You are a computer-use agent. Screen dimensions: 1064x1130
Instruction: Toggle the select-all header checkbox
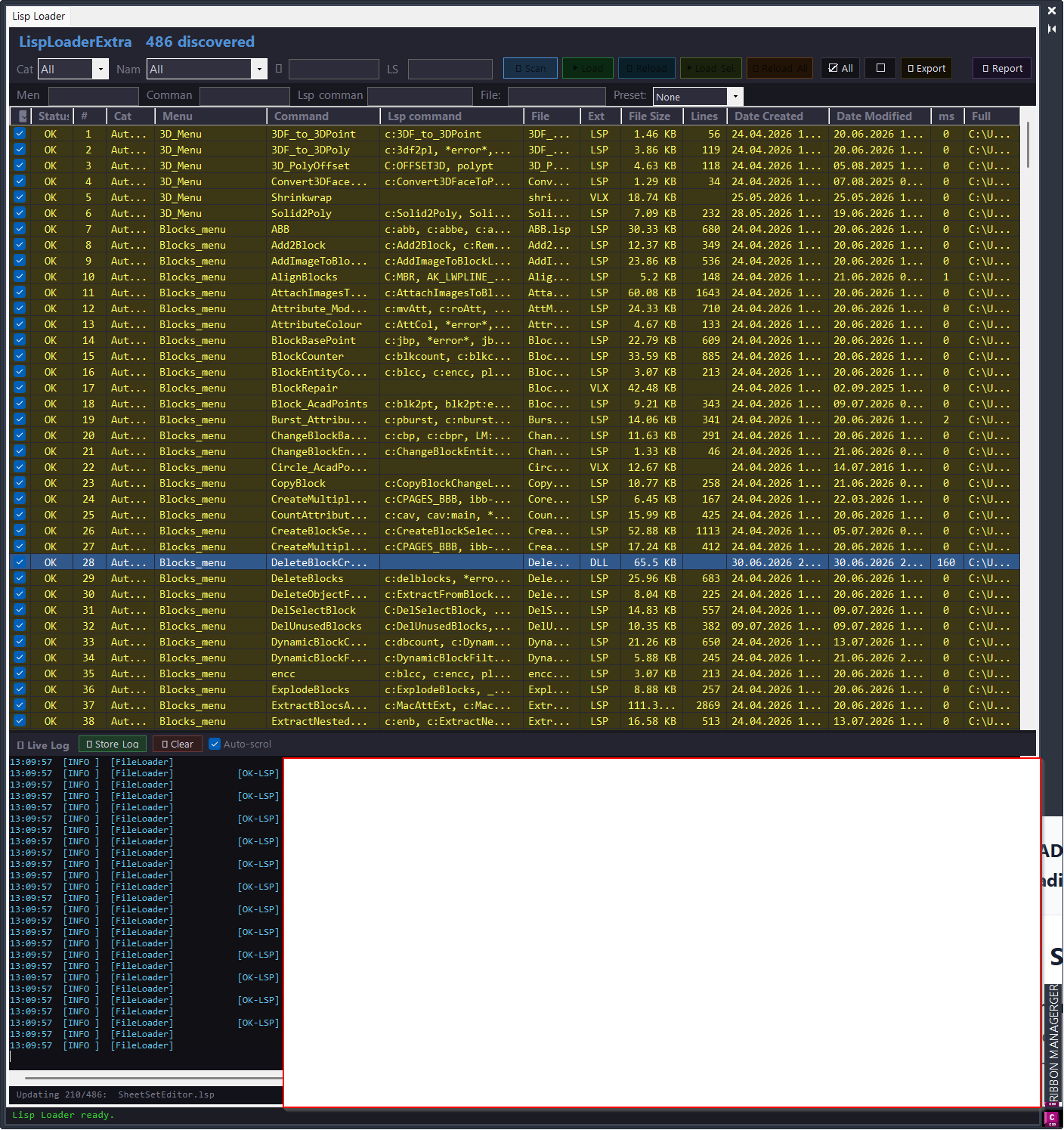(x=23, y=116)
